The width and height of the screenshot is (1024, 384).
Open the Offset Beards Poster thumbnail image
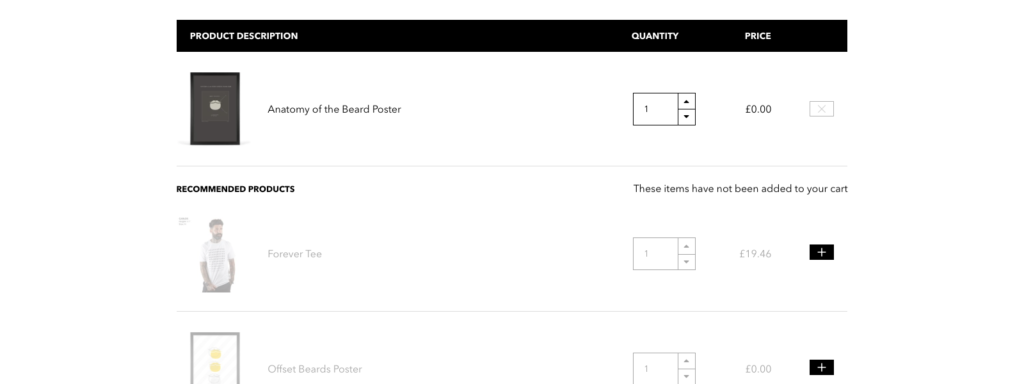(x=215, y=358)
